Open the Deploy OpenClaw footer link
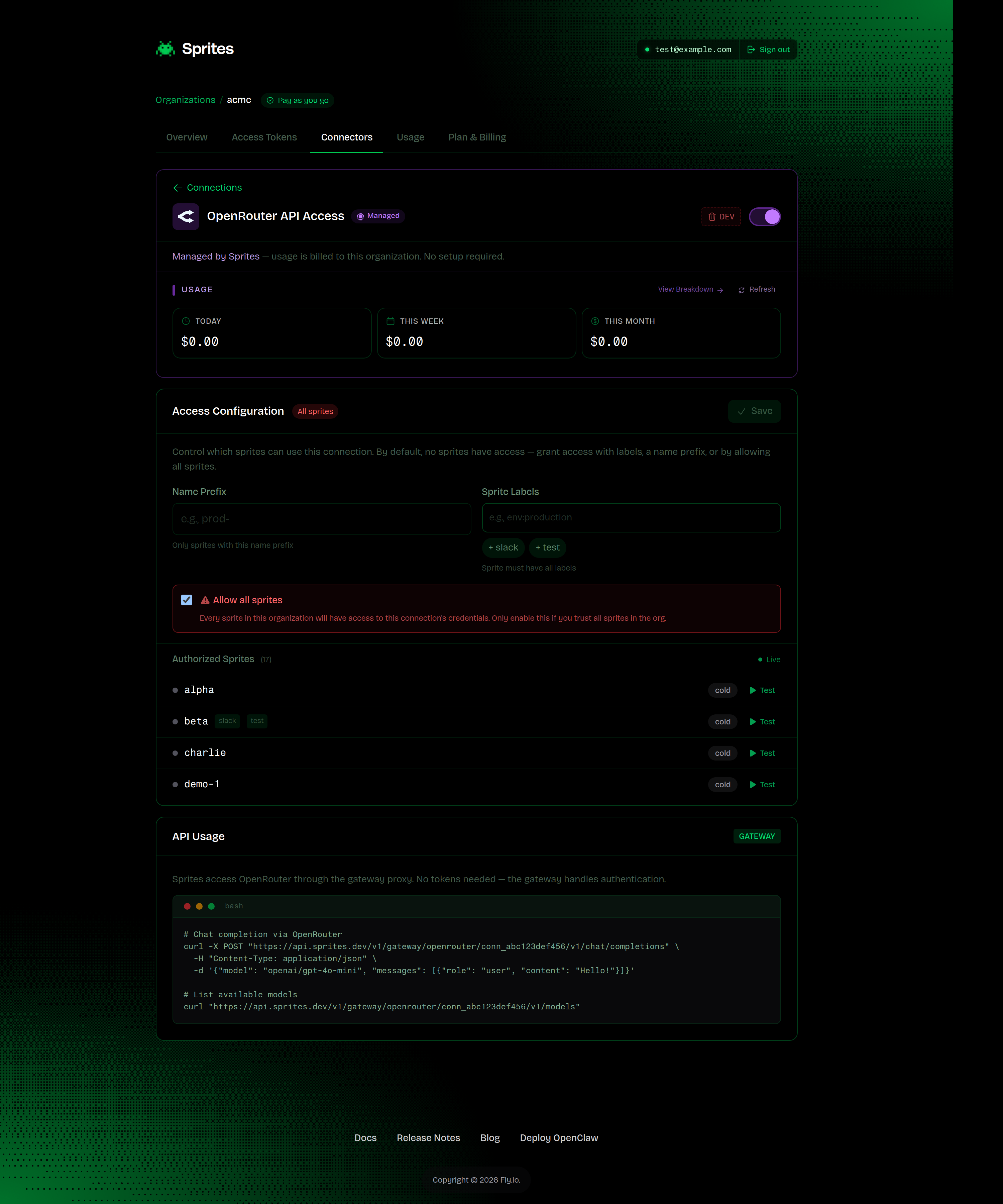The height and width of the screenshot is (1204, 1003). [559, 1138]
